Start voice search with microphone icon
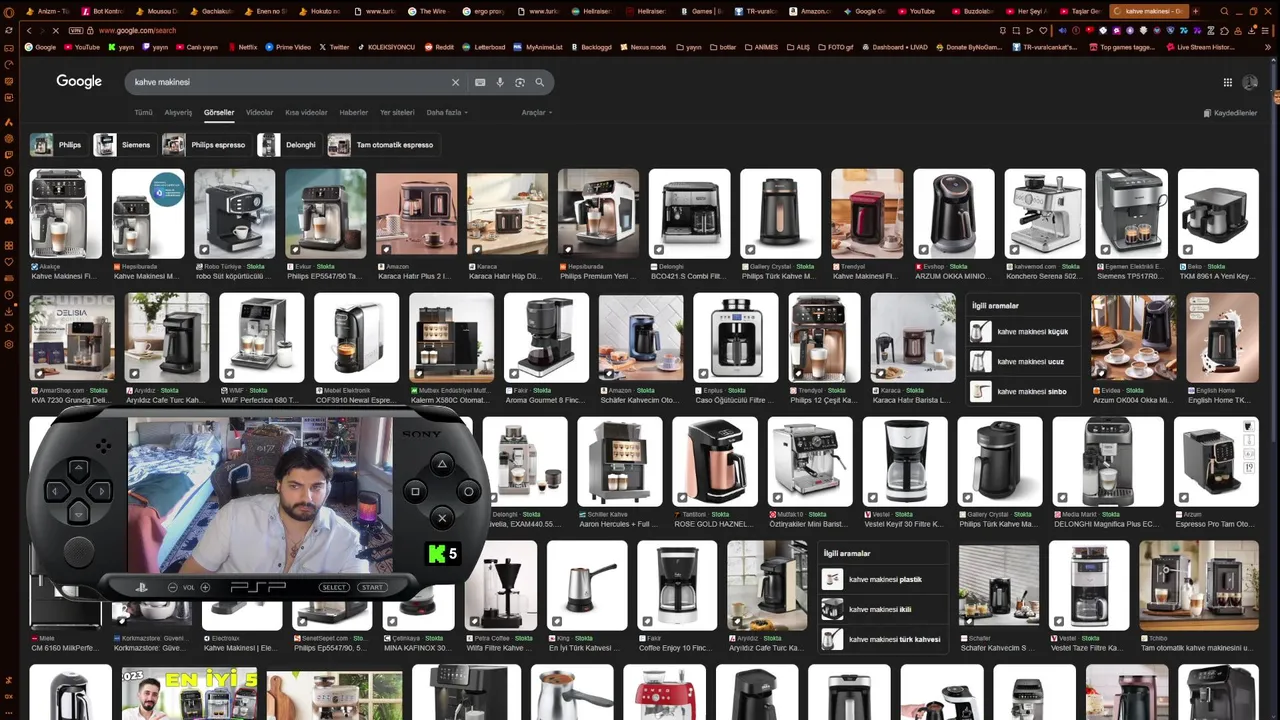This screenshot has width=1280, height=720. tap(500, 82)
